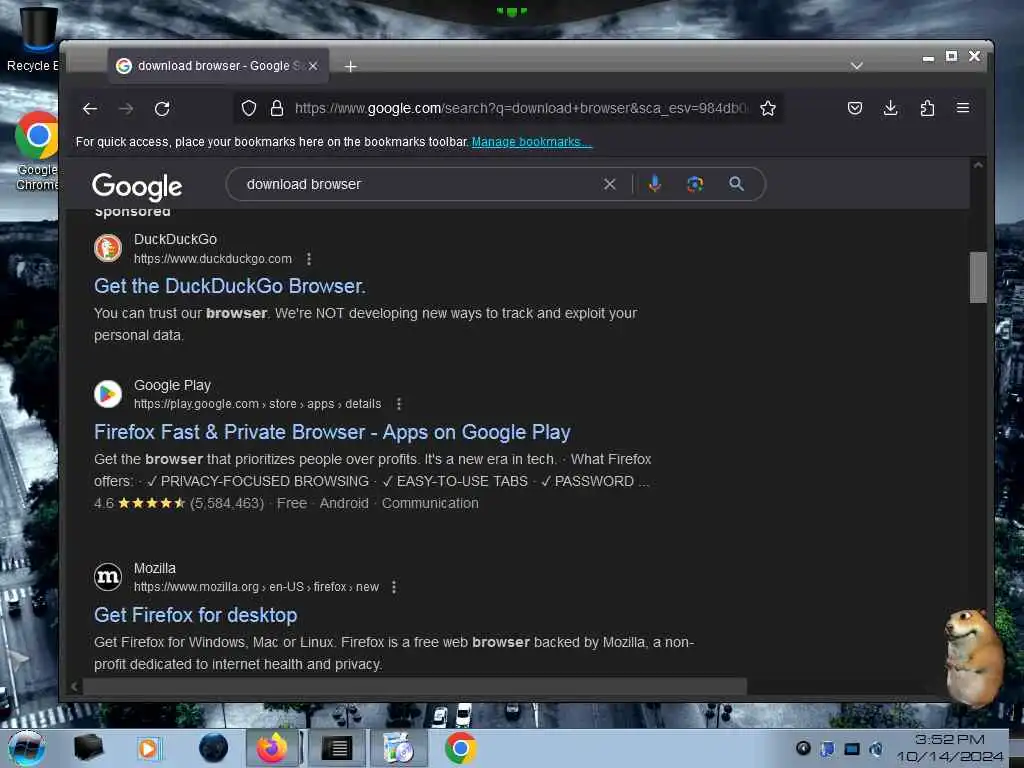Open more options for the Google Play result
1024x768 pixels.
tap(399, 404)
